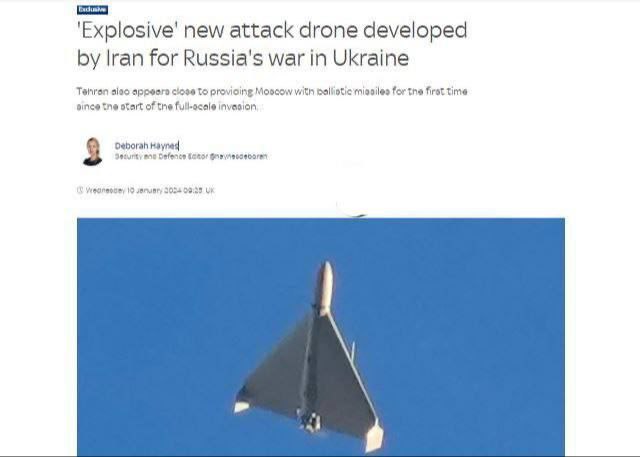The height and width of the screenshot is (457, 640).
Task: Open the Deborah Haynes author link
Action: tap(147, 146)
